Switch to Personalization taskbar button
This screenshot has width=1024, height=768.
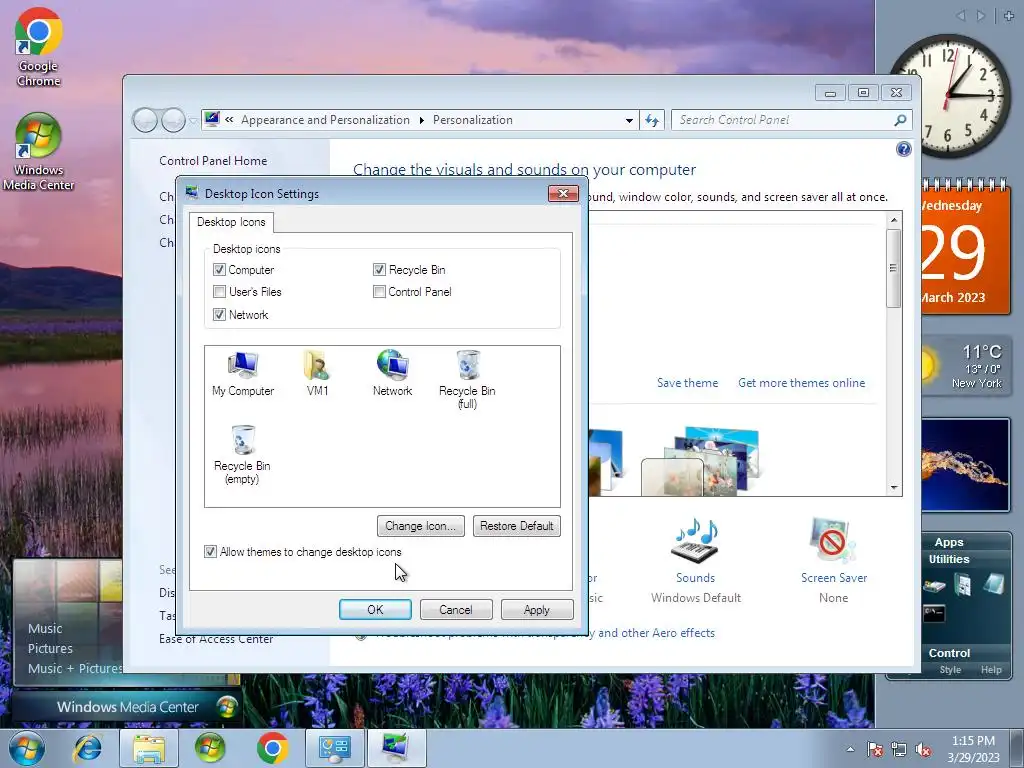(396, 748)
